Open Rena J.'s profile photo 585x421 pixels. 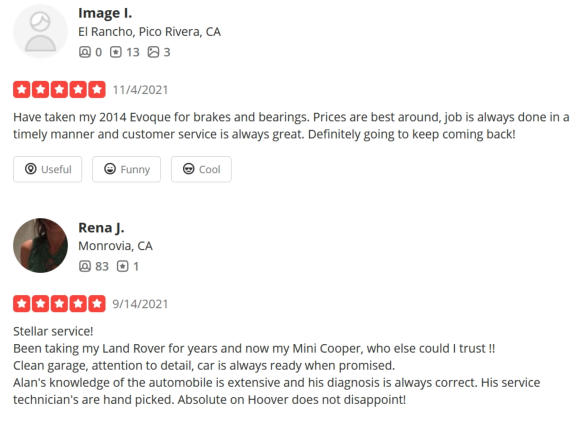[40, 246]
